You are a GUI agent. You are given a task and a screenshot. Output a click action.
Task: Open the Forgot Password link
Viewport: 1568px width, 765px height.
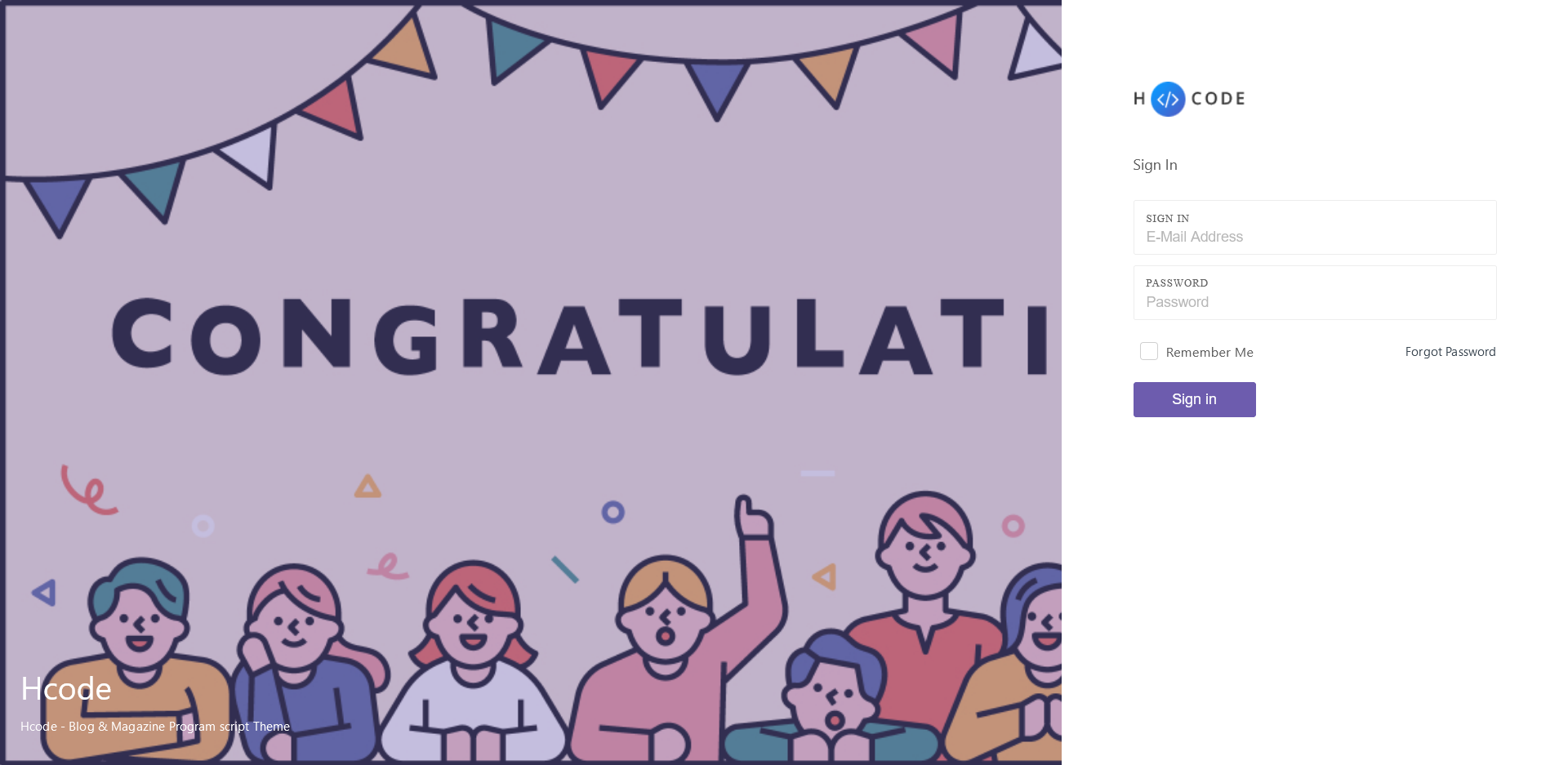point(1450,352)
